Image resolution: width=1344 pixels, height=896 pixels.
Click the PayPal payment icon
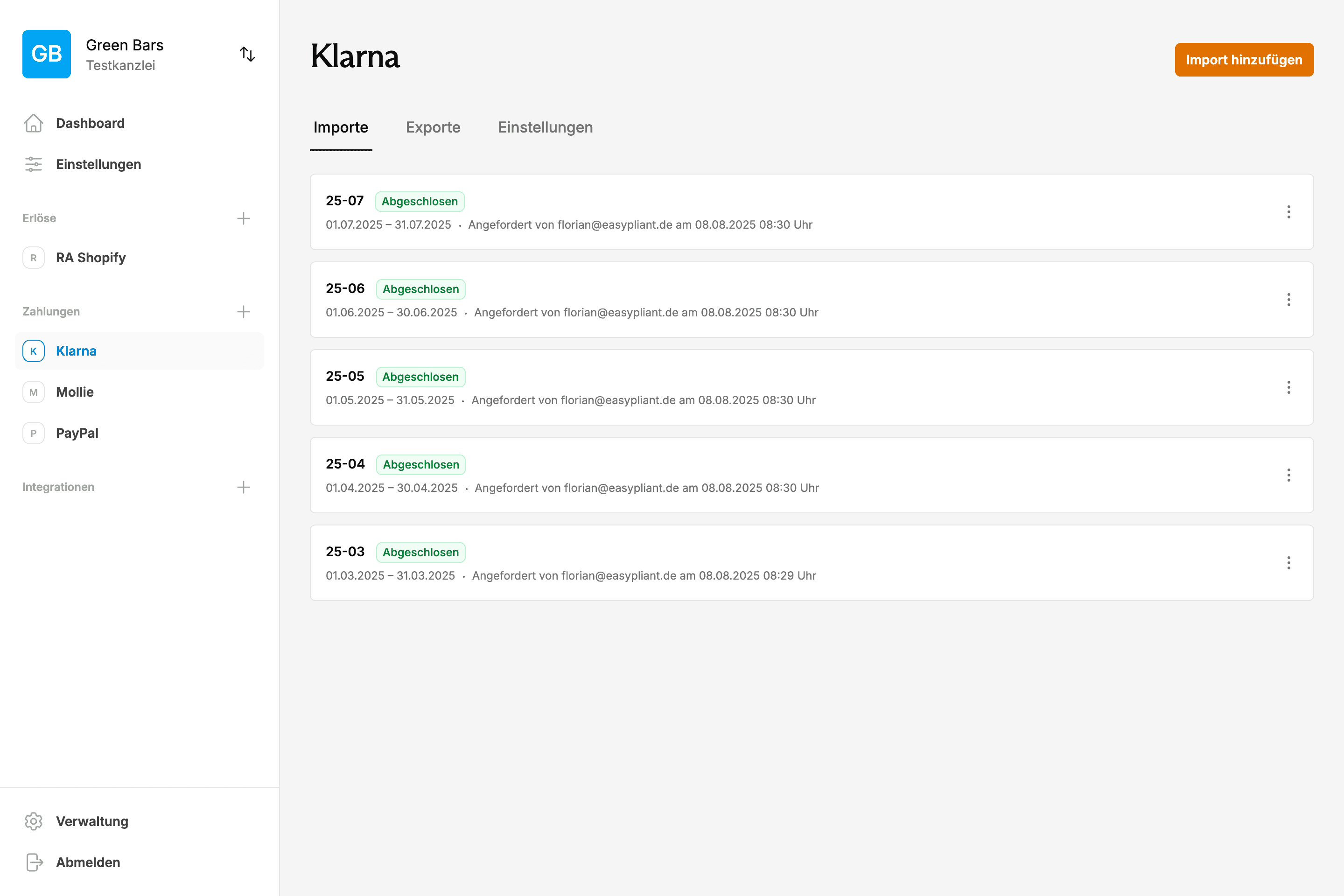pyautogui.click(x=33, y=433)
